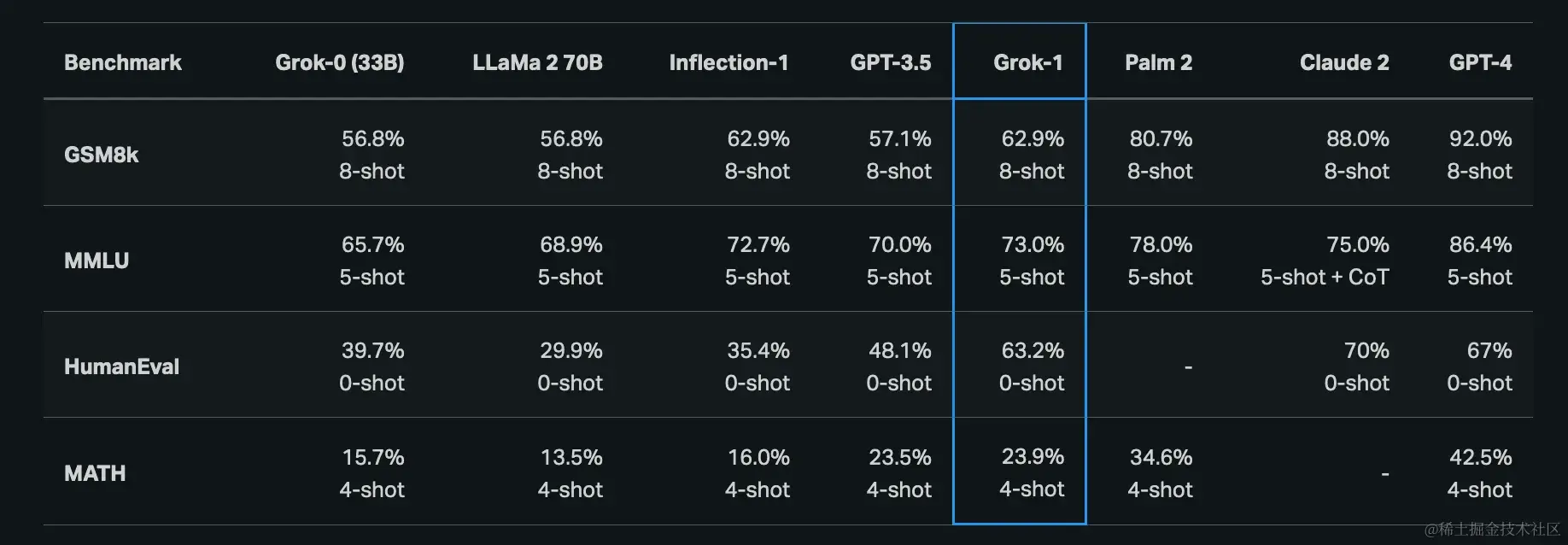Click the GPT-4 column header
This screenshot has width=1568, height=545.
pyautogui.click(x=1480, y=62)
